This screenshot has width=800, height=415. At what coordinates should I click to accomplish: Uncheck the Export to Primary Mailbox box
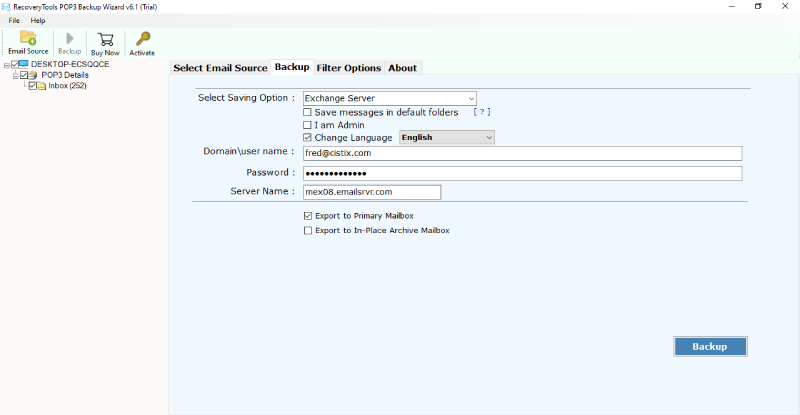point(308,216)
